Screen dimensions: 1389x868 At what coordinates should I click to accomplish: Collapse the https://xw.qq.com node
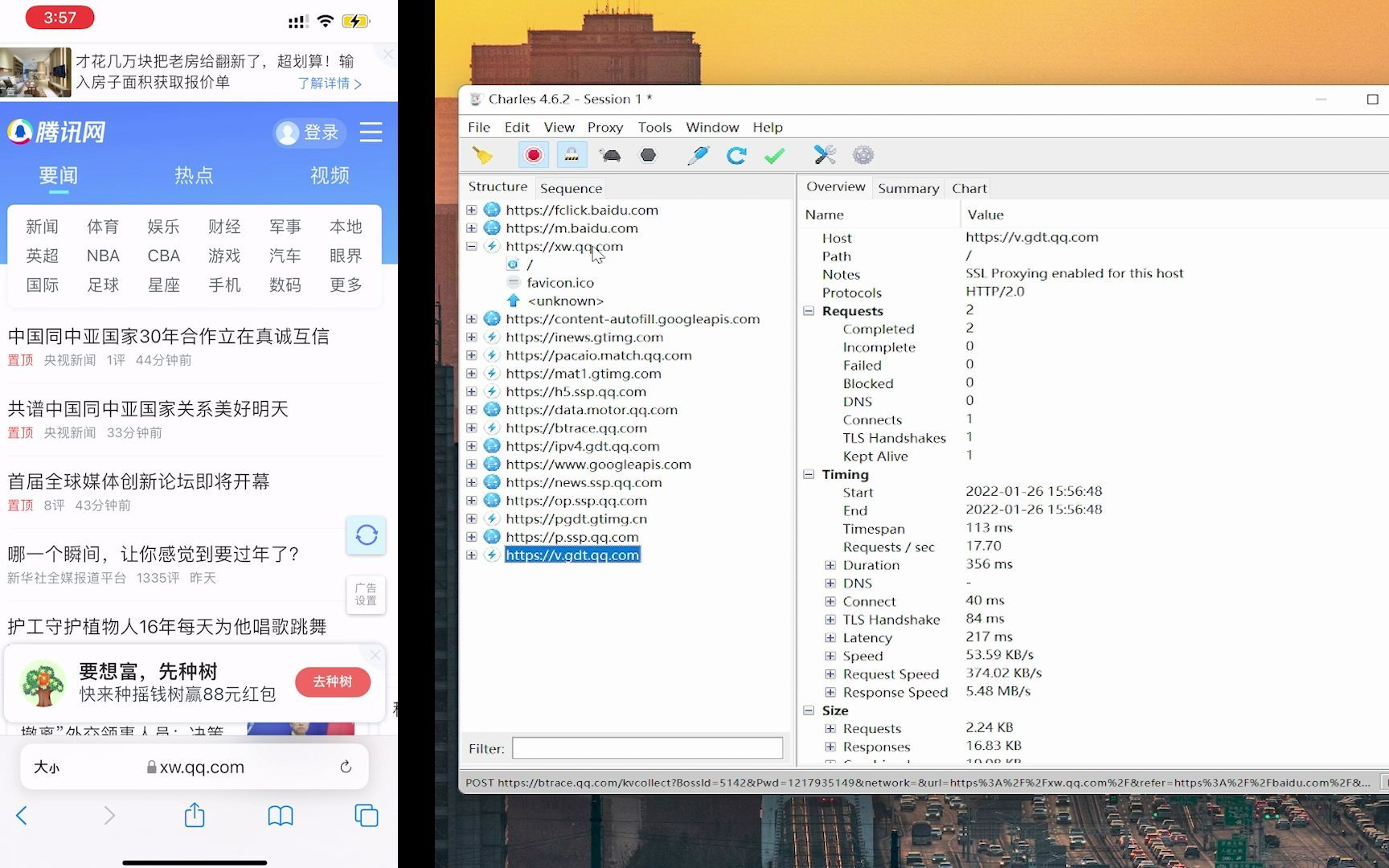[x=472, y=247]
